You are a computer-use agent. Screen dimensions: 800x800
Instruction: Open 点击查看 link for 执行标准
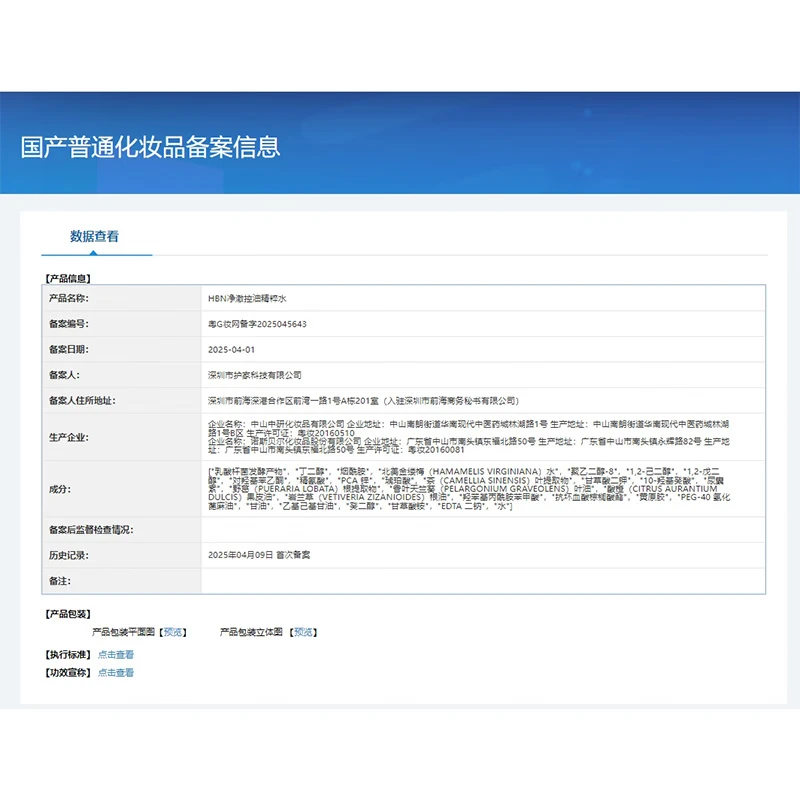116,655
